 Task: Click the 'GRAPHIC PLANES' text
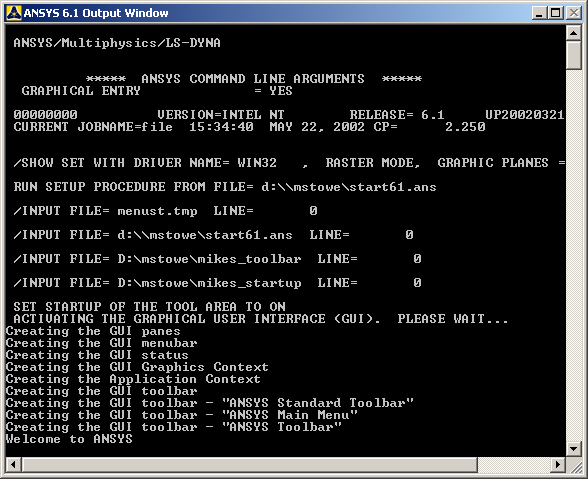493,163
